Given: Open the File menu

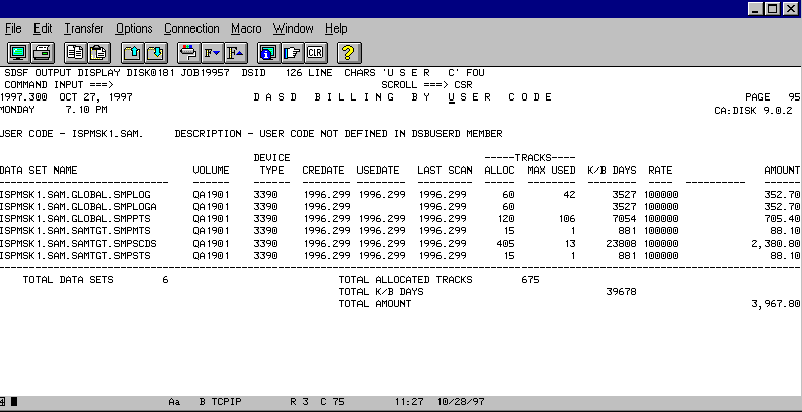Looking at the screenshot, I should coord(13,29).
